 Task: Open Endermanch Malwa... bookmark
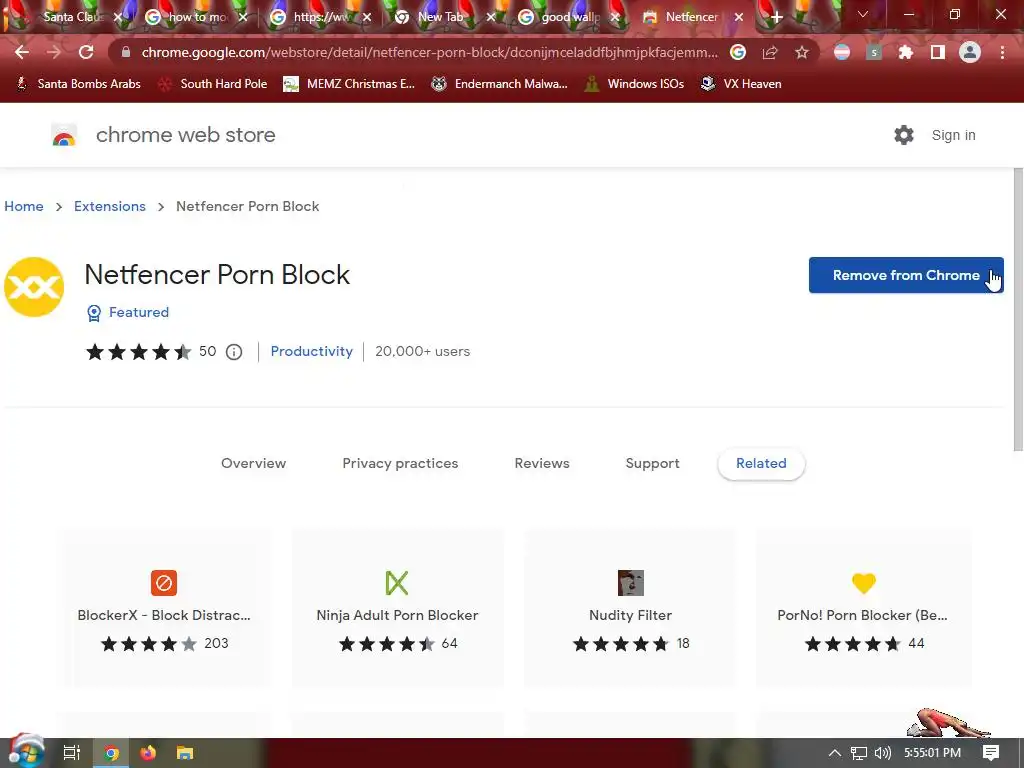pos(500,84)
